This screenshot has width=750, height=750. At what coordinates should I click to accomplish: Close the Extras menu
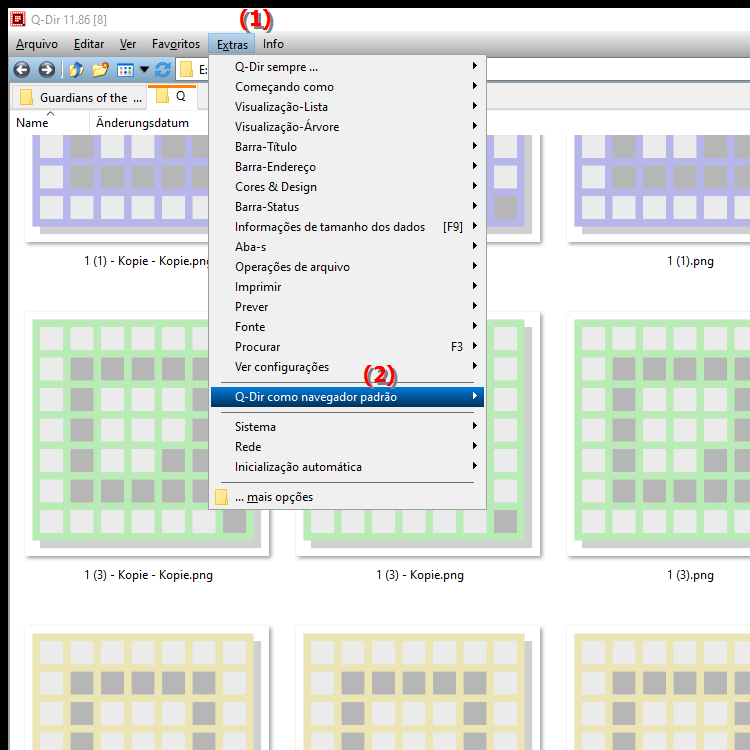pos(232,44)
